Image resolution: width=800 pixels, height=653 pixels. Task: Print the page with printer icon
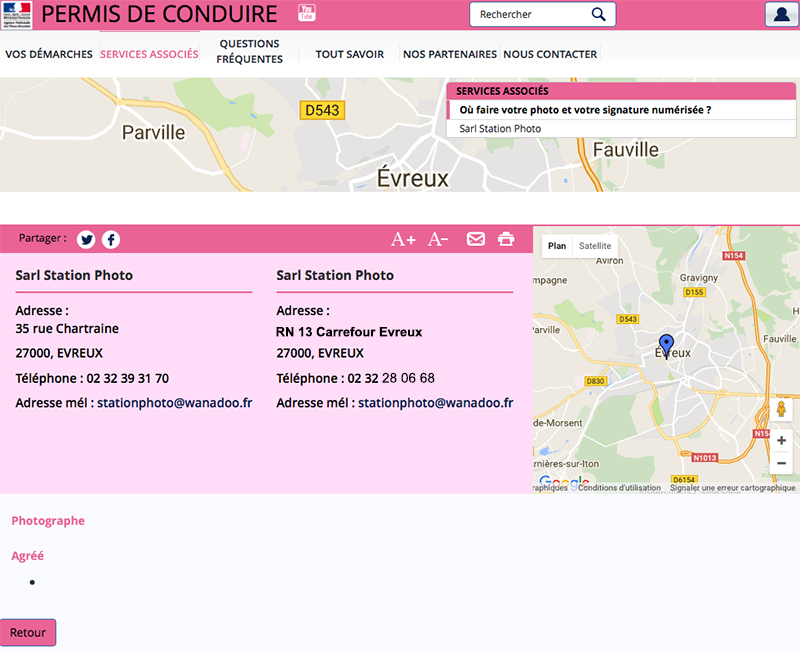coord(506,239)
